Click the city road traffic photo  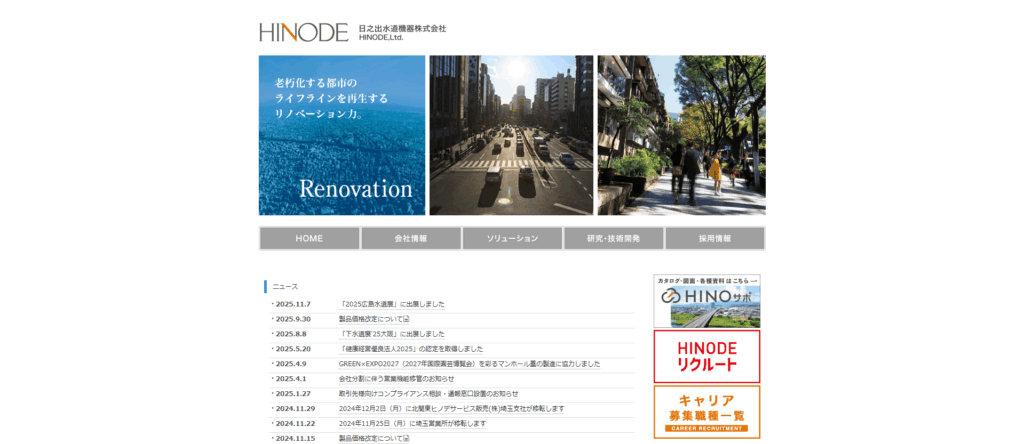click(x=511, y=135)
